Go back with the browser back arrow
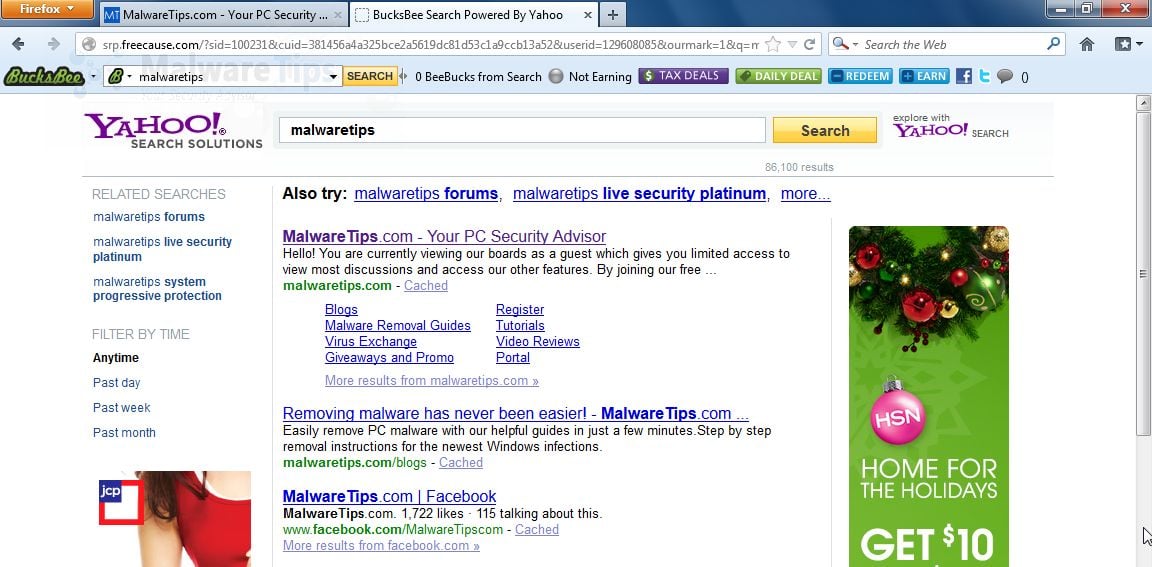 (18, 44)
